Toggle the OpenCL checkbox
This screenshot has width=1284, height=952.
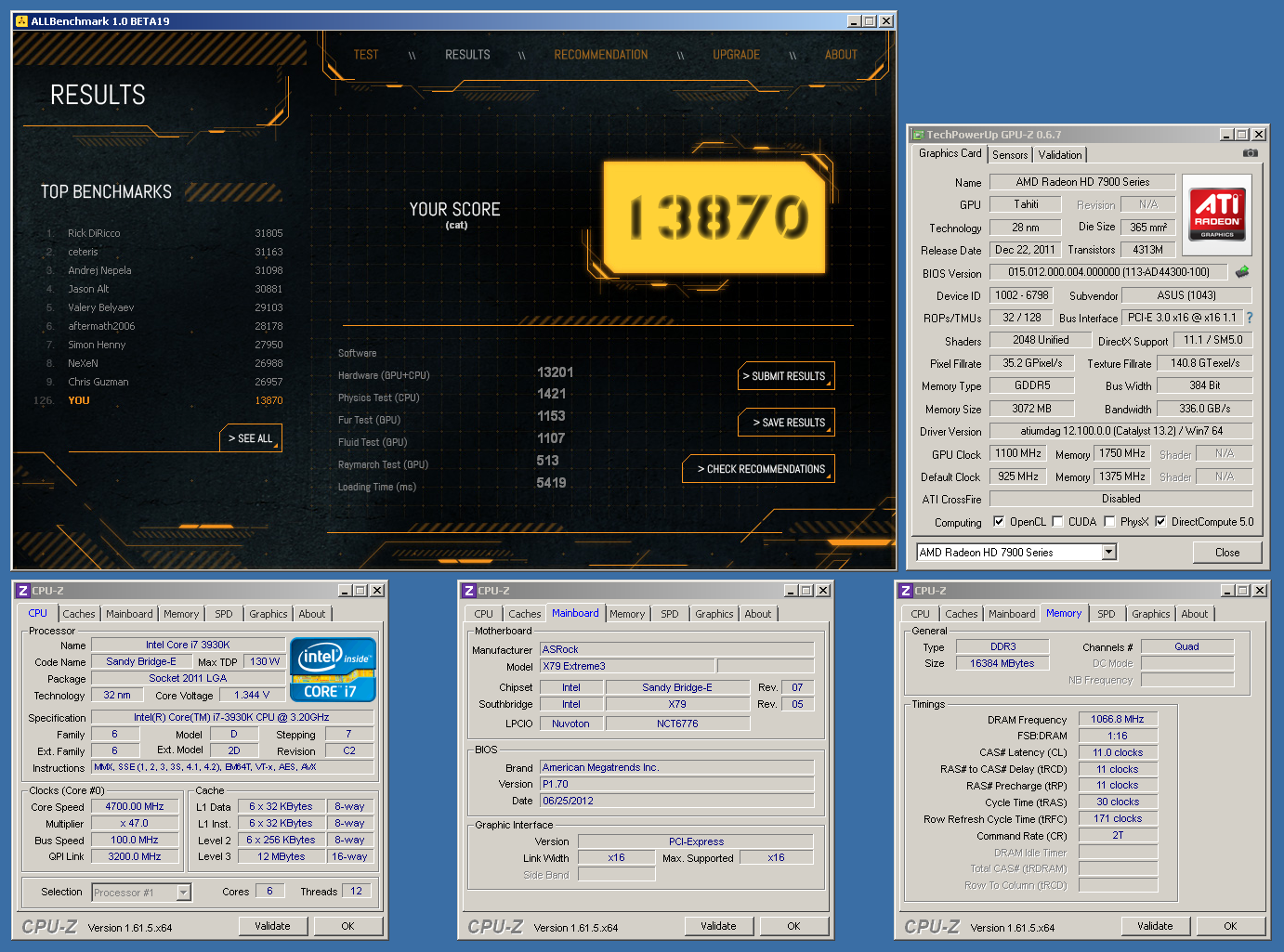pos(999,522)
